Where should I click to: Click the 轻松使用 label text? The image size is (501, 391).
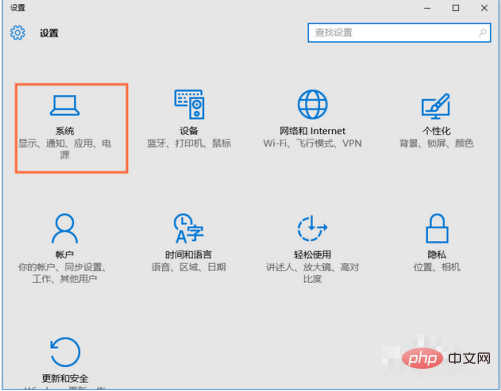312,255
